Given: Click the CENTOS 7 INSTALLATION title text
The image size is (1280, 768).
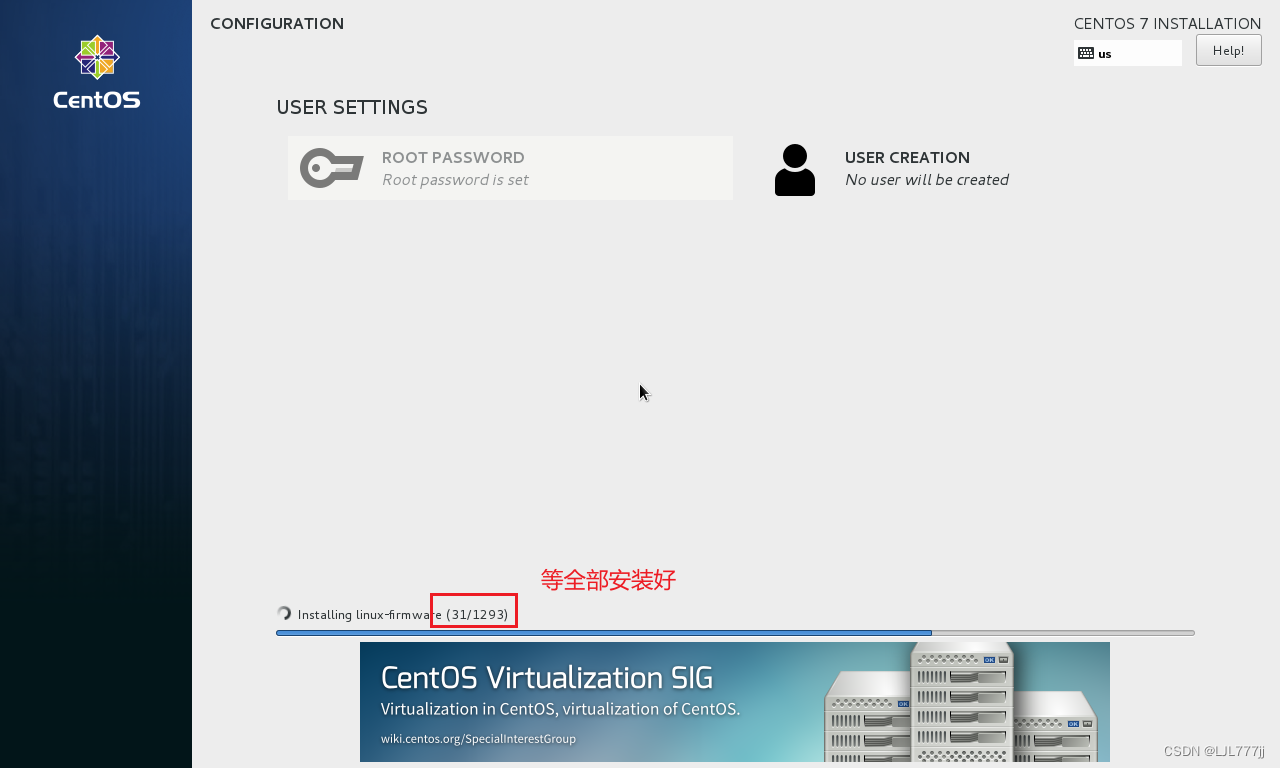Looking at the screenshot, I should pos(1167,24).
